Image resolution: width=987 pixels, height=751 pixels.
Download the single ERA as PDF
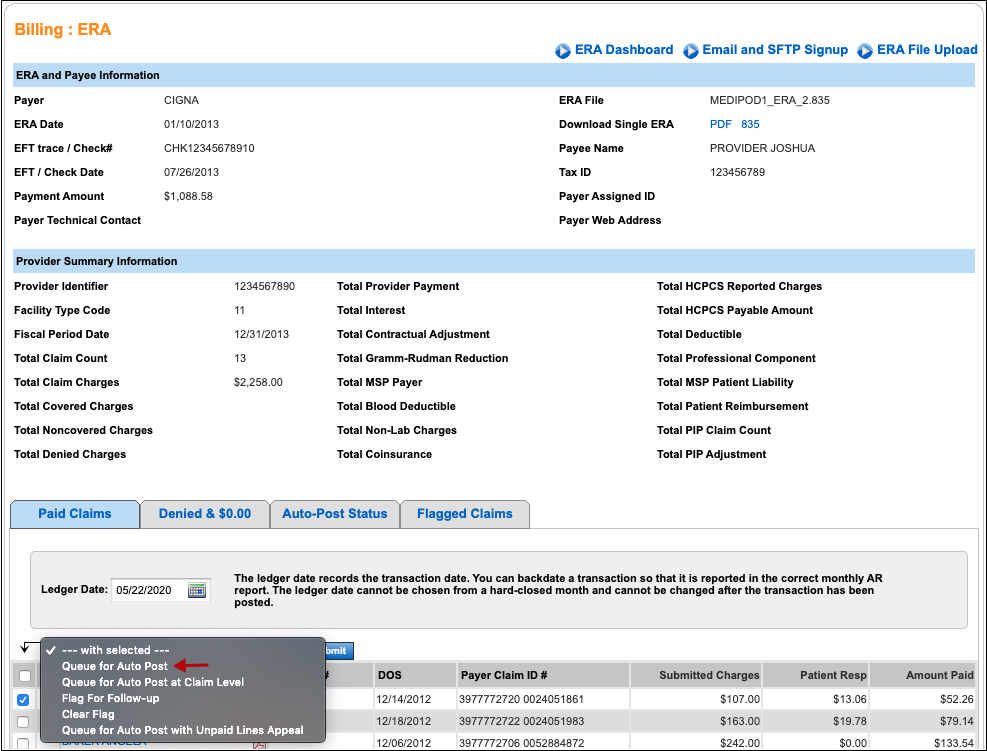(720, 124)
